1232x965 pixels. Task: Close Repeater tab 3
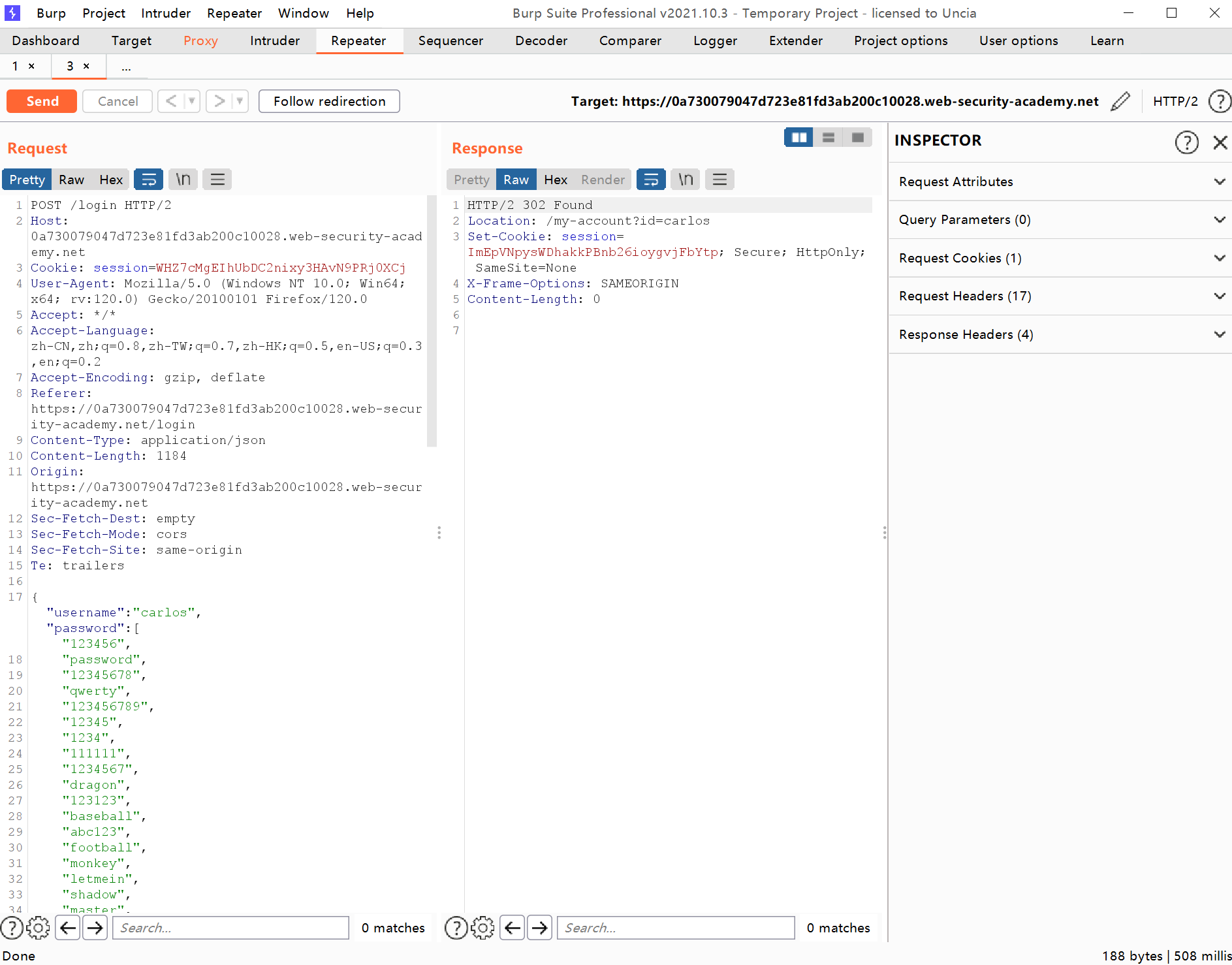tap(86, 66)
